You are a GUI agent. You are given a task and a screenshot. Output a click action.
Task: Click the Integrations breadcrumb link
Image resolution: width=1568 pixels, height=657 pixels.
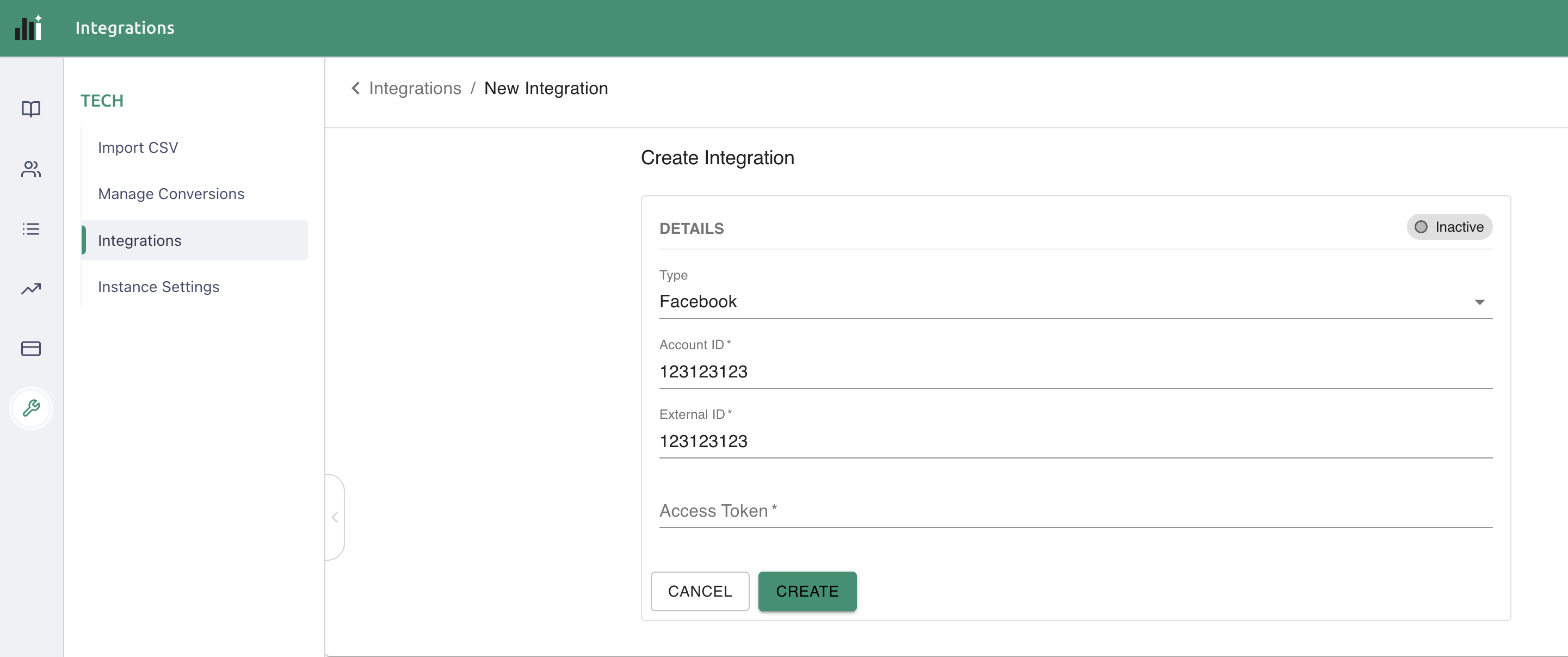415,88
